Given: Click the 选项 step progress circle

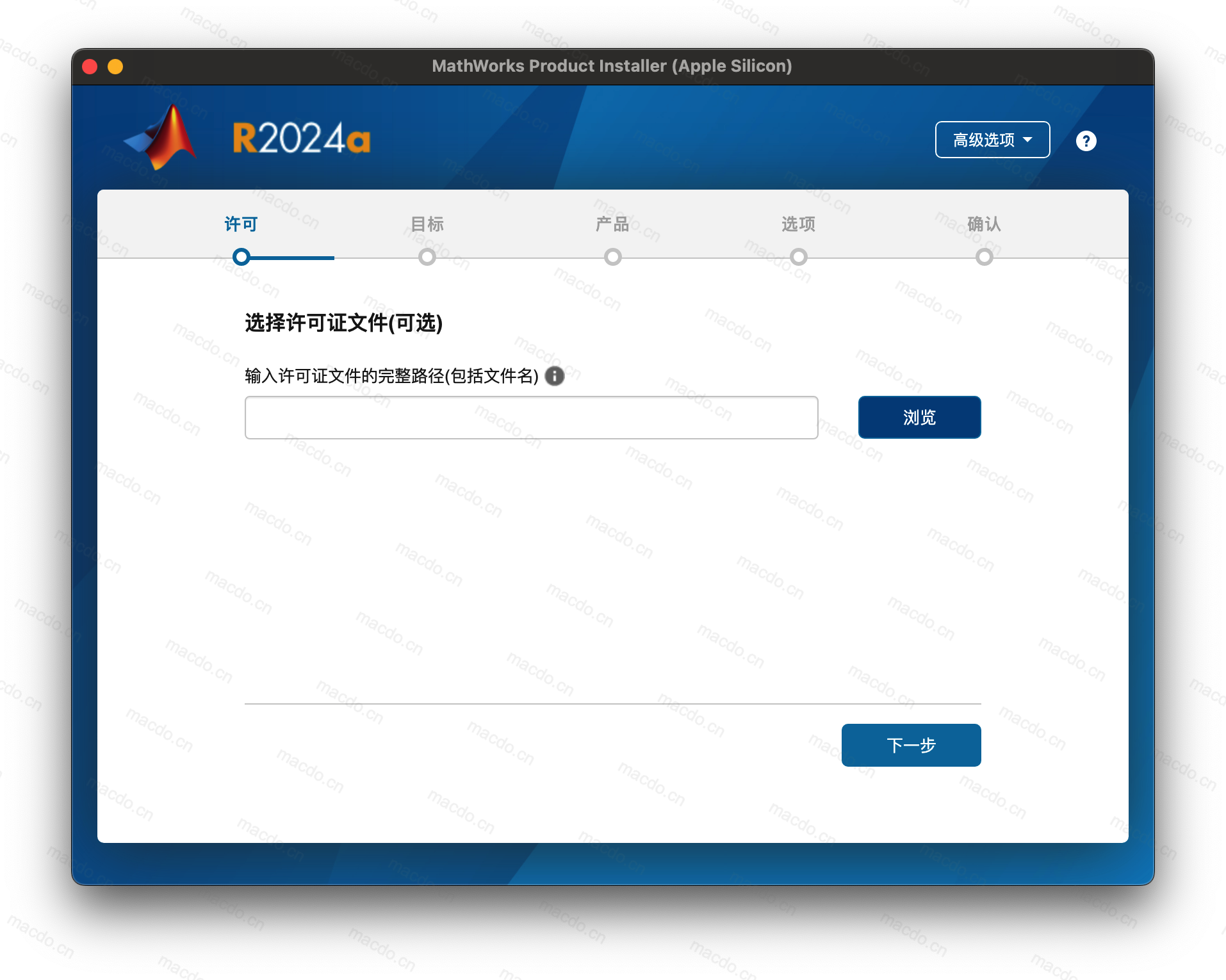Looking at the screenshot, I should [798, 257].
